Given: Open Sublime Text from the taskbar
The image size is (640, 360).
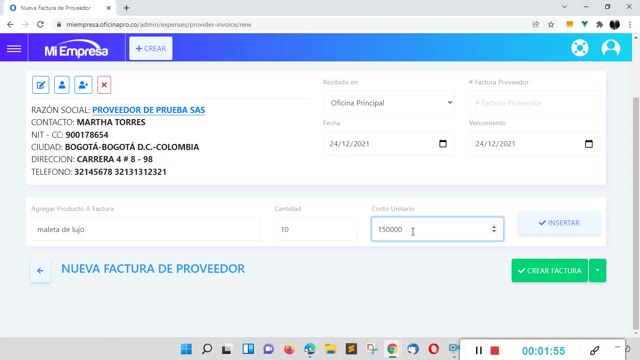Looking at the screenshot, I should pos(351,349).
